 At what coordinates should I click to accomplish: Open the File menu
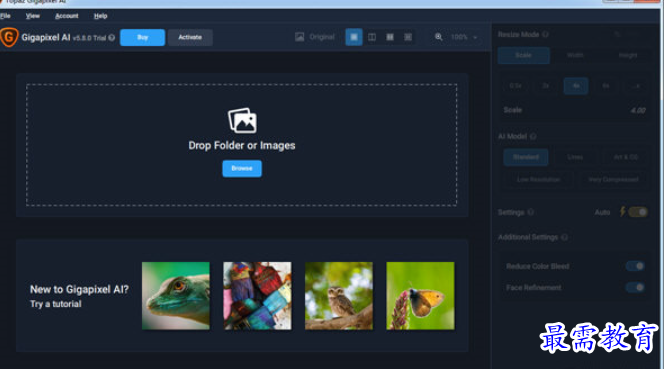click(x=6, y=16)
